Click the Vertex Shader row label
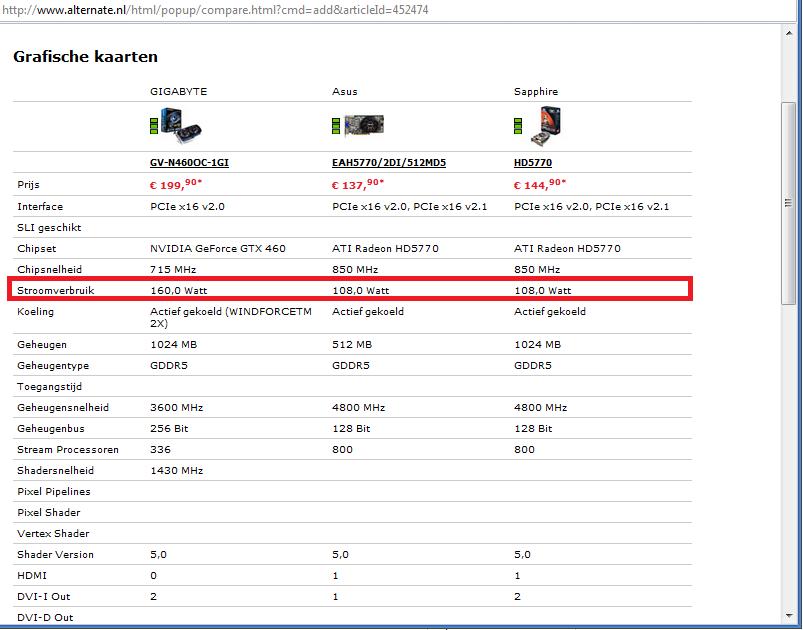This screenshot has width=803, height=630. pos(53,534)
